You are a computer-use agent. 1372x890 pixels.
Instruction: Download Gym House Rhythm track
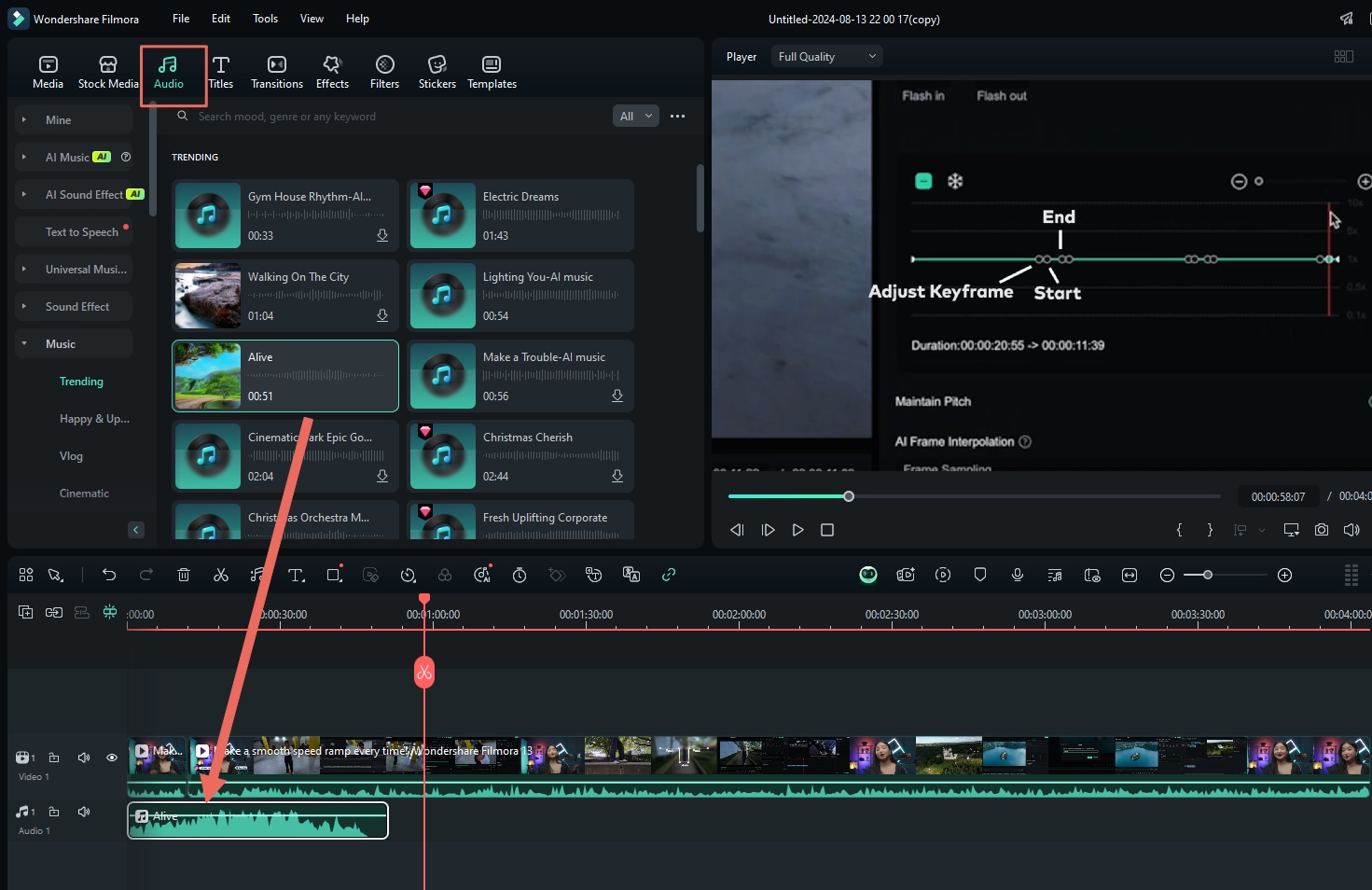click(x=382, y=235)
